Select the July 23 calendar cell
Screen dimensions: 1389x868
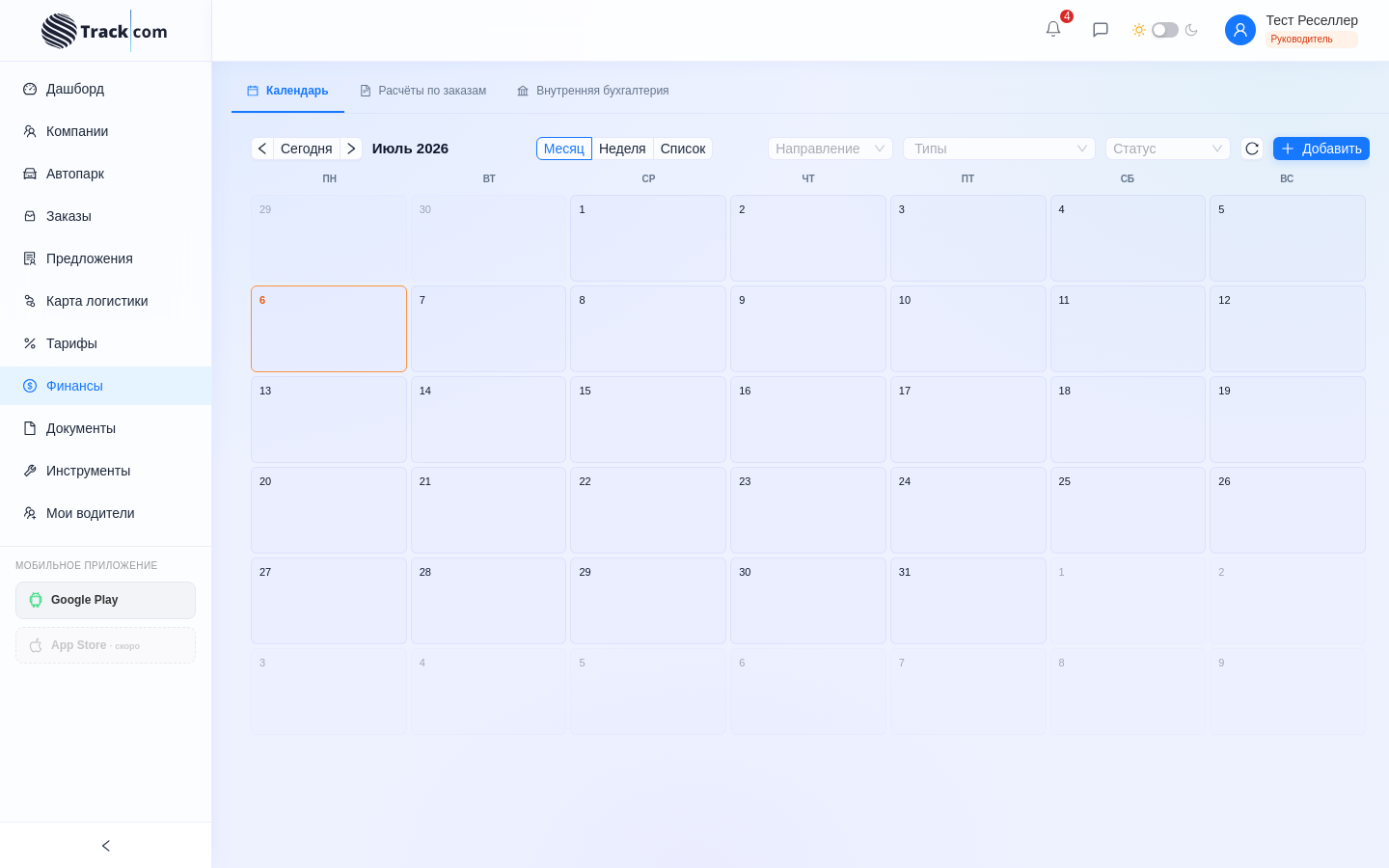(x=808, y=510)
